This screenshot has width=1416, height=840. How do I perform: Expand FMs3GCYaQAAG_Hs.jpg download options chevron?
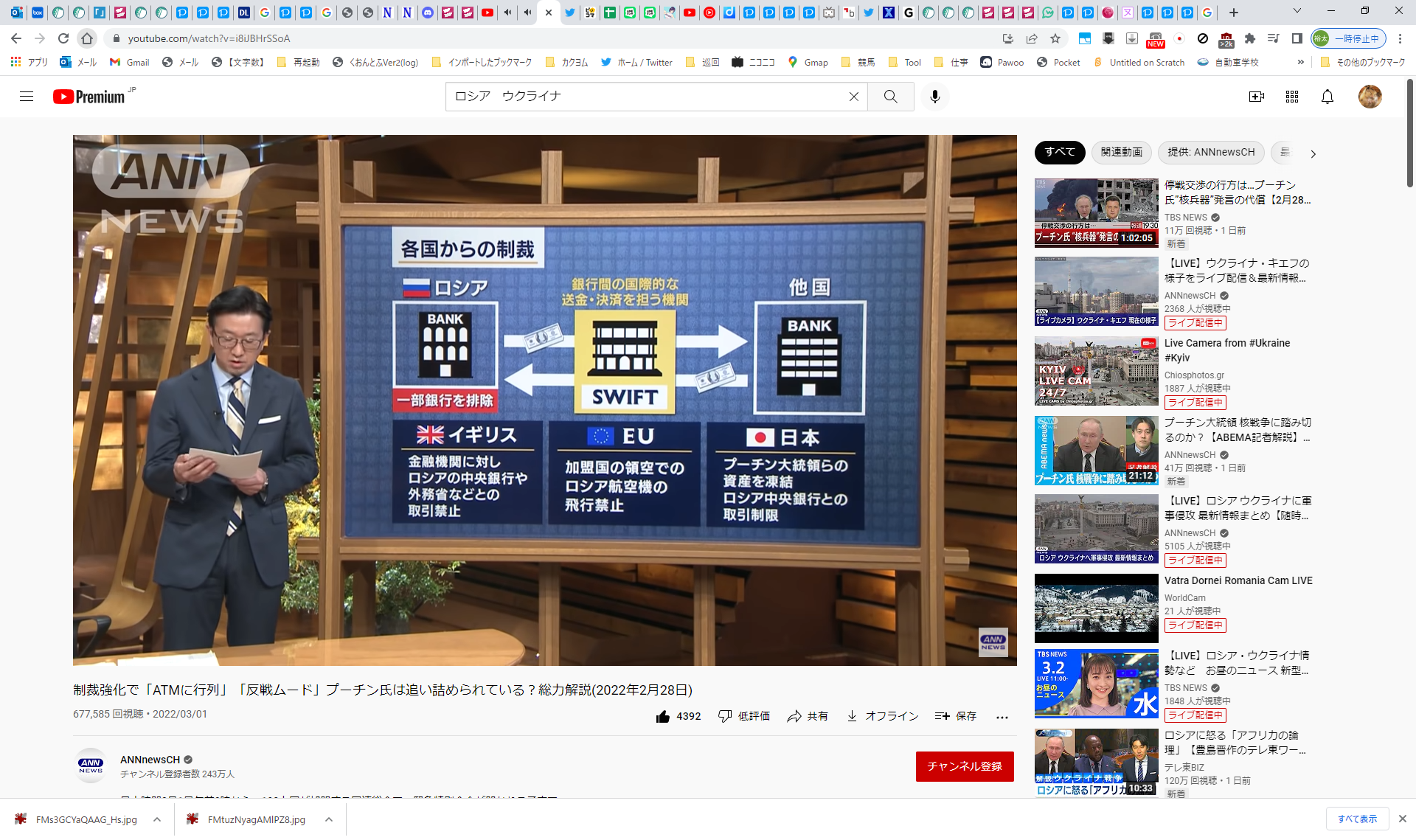click(157, 819)
